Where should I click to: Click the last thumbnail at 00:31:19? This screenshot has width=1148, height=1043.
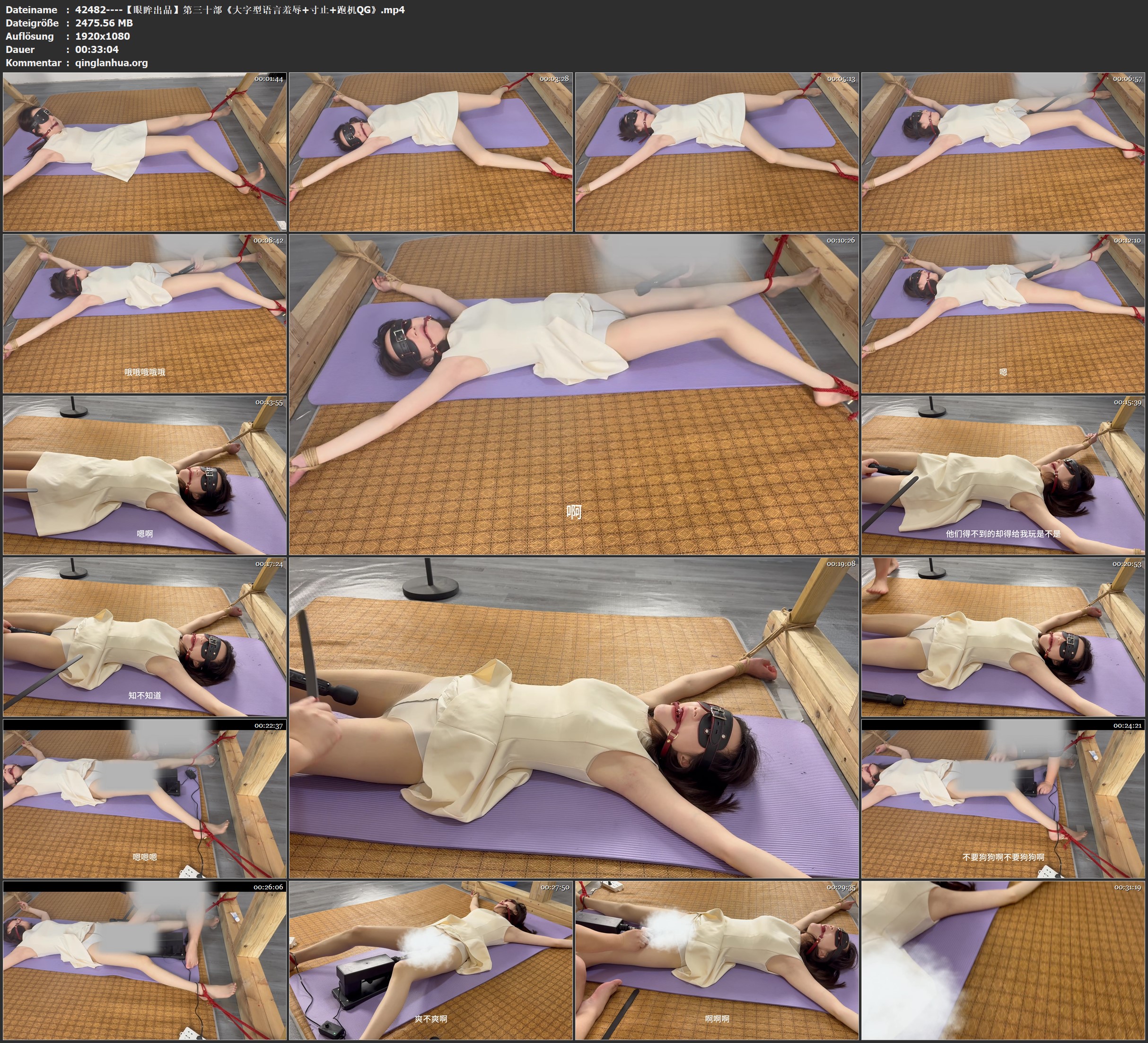1003,960
